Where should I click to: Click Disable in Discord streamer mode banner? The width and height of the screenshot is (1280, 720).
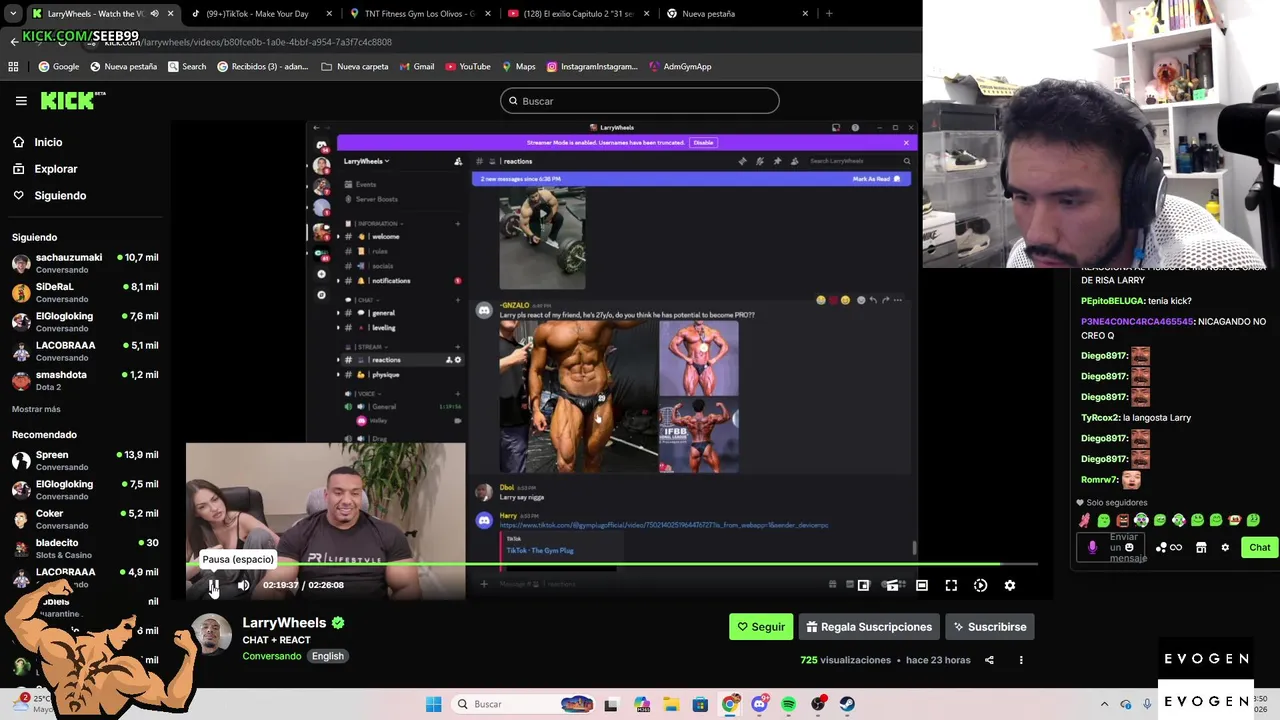tap(703, 143)
